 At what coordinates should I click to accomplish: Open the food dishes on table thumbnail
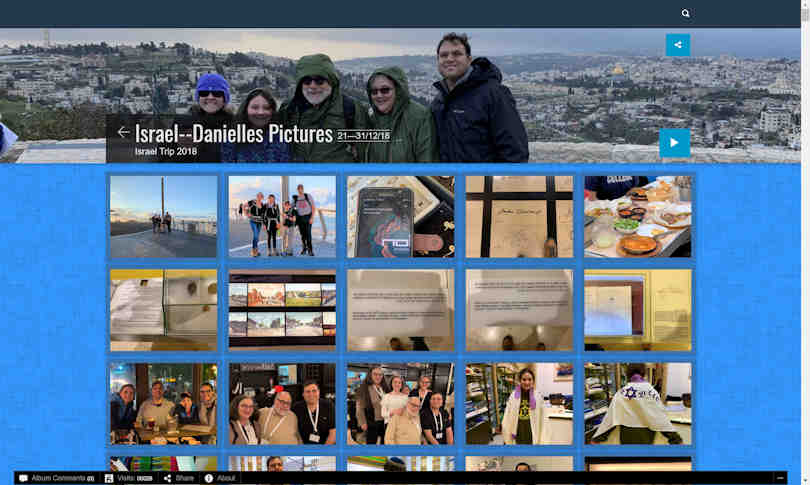point(637,217)
